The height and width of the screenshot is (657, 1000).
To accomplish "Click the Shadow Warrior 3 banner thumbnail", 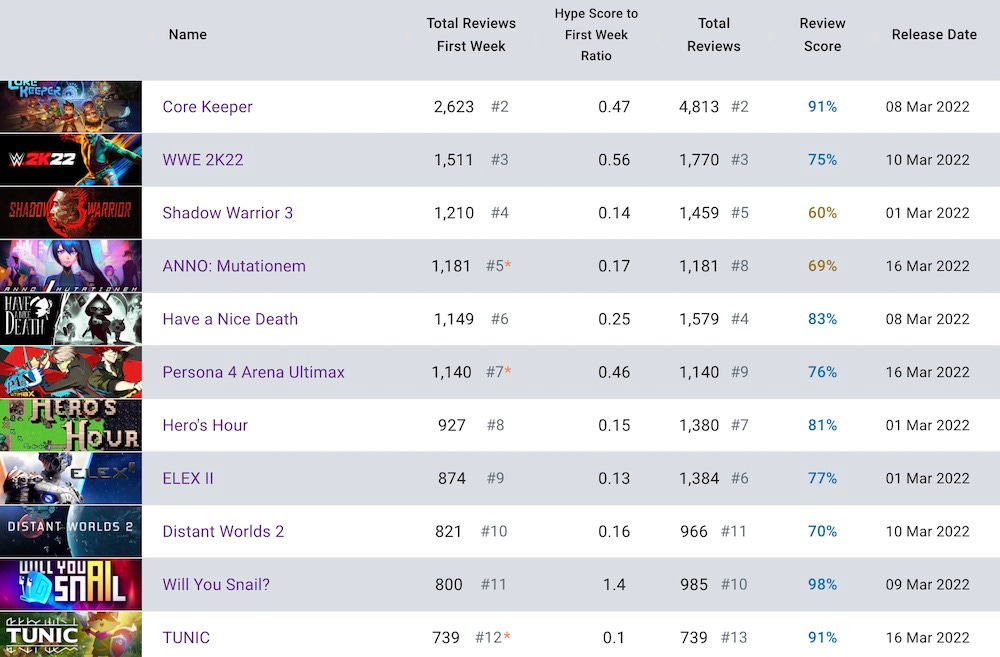I will click(x=71, y=213).
